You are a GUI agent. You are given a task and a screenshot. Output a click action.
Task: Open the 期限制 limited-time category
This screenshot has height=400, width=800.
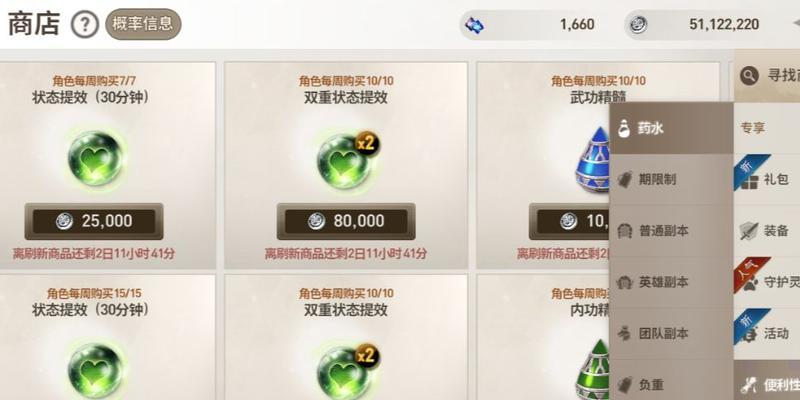[671, 180]
